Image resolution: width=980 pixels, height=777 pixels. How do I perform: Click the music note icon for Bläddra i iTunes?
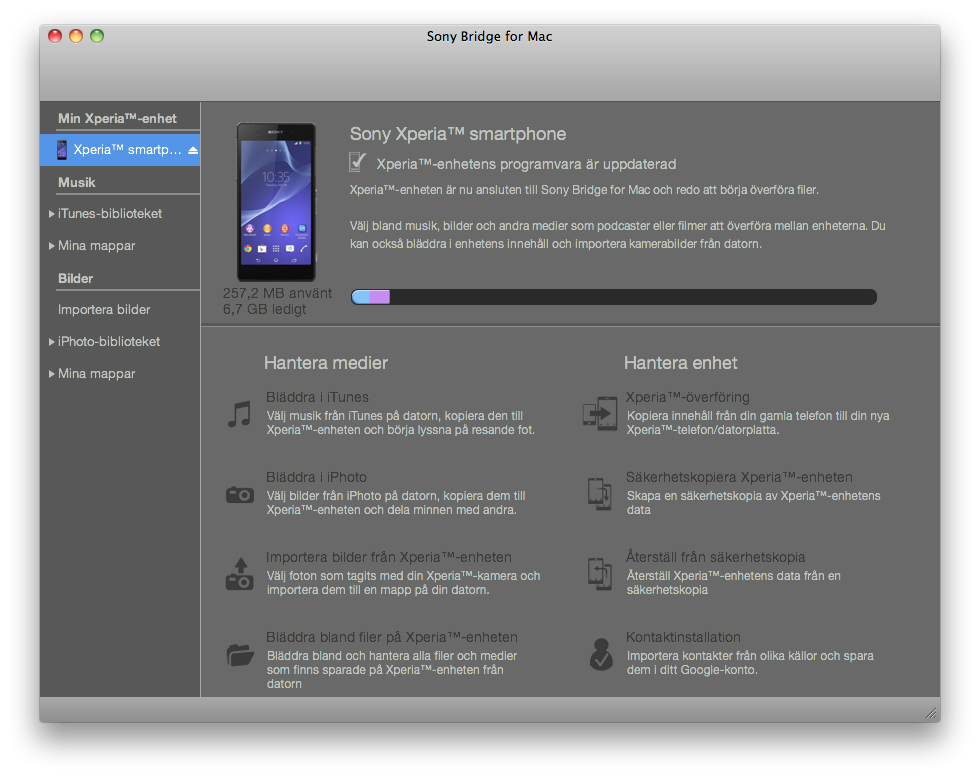coord(239,414)
